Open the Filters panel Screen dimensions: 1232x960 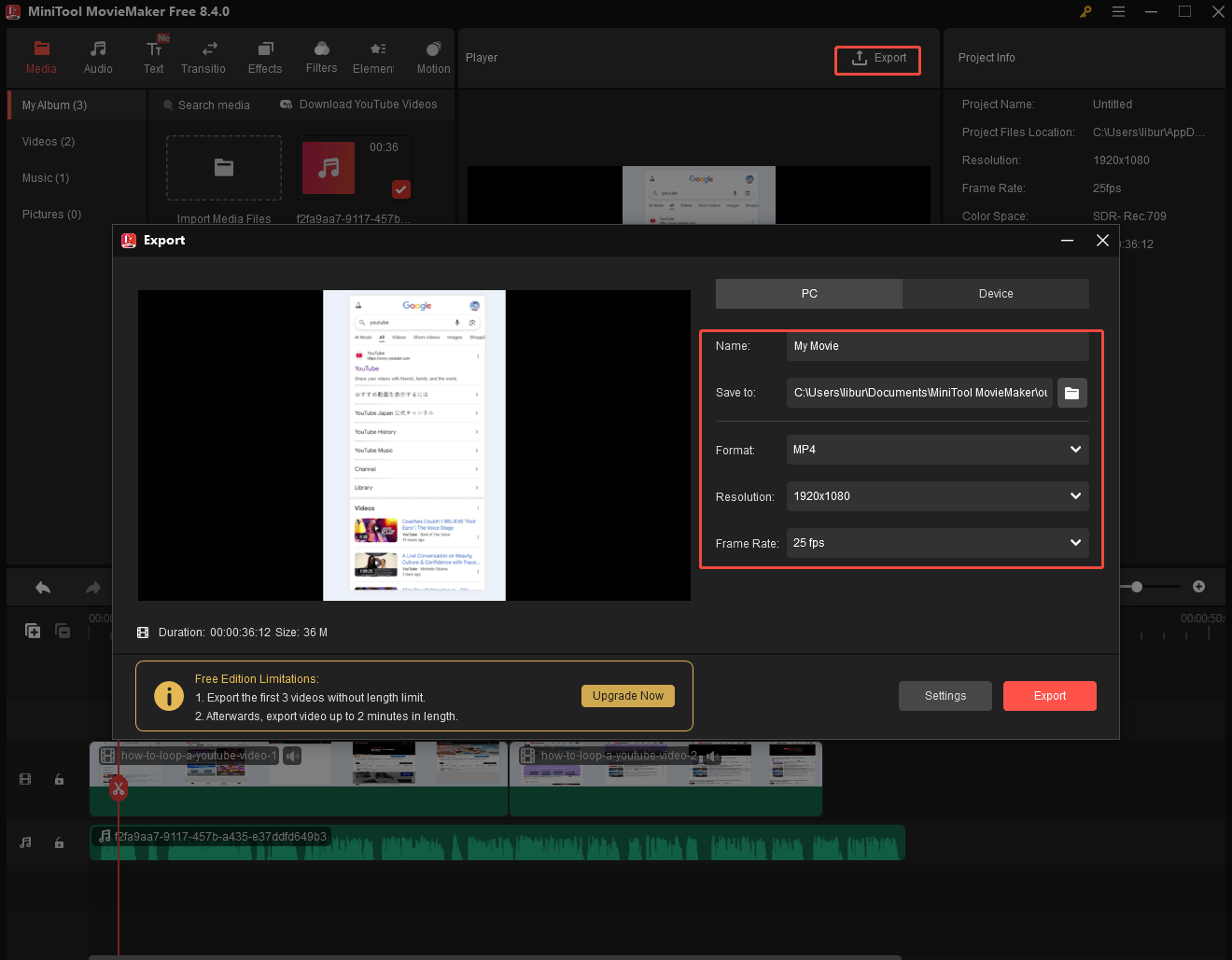321,56
